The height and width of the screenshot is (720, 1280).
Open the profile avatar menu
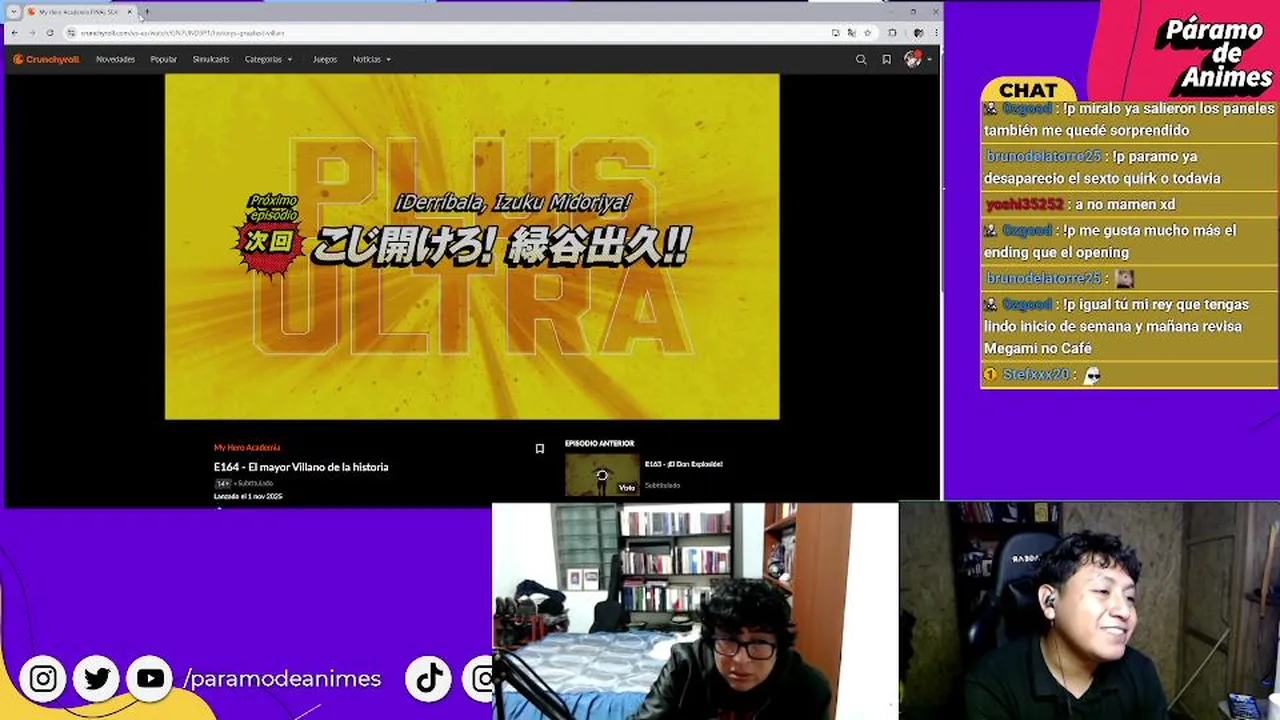(916, 59)
